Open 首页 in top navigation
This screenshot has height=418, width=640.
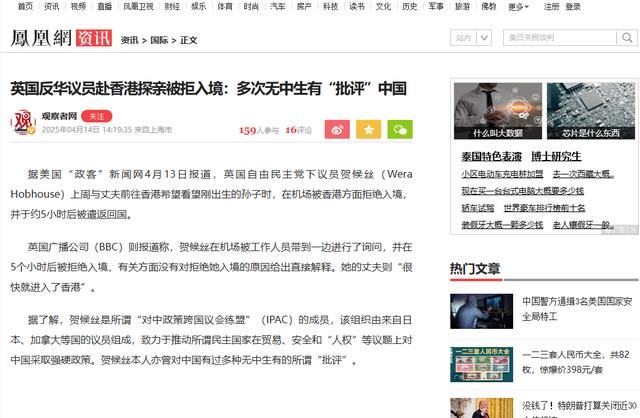25,7
